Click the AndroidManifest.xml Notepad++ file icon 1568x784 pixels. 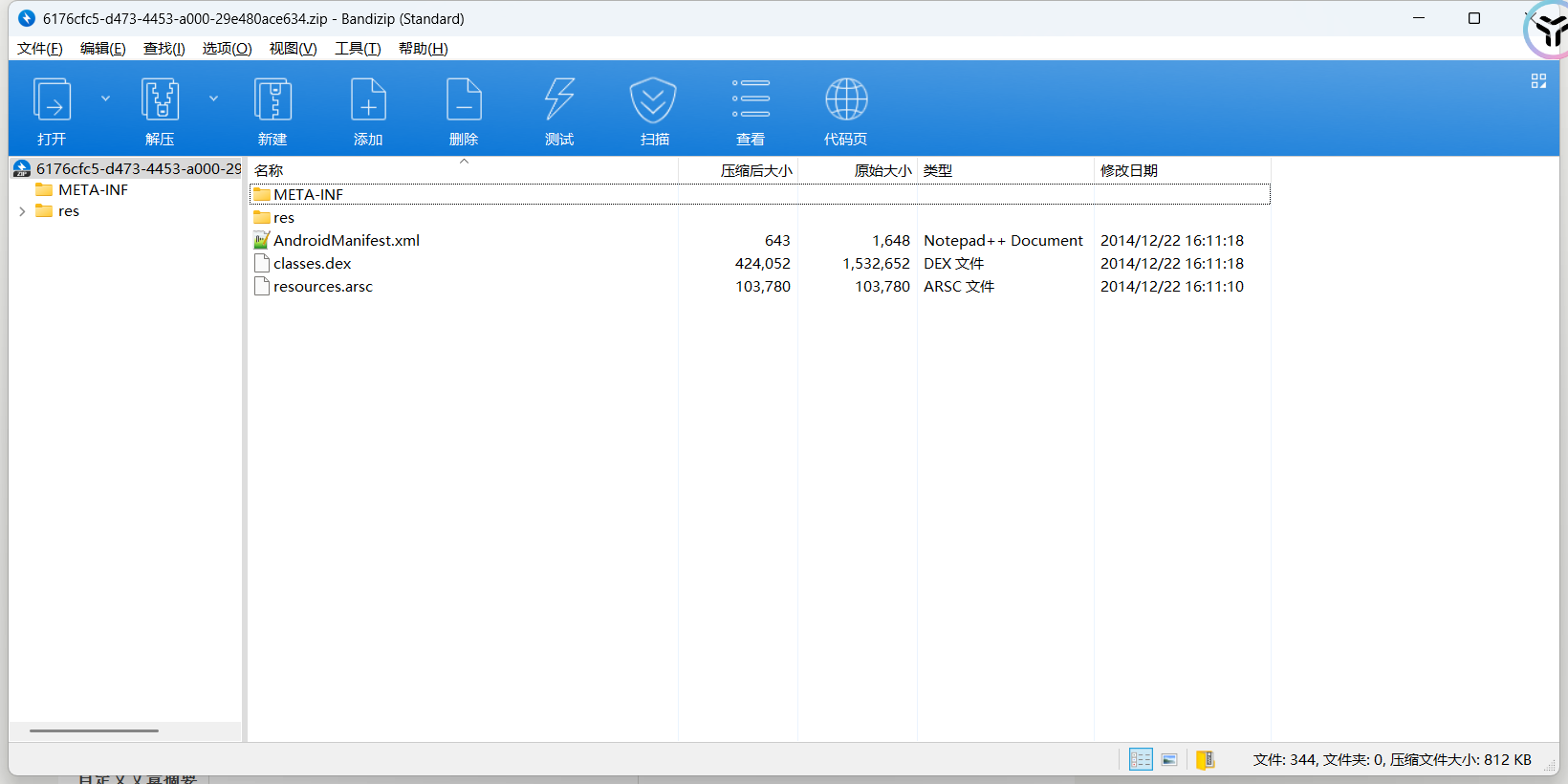pyautogui.click(x=261, y=240)
